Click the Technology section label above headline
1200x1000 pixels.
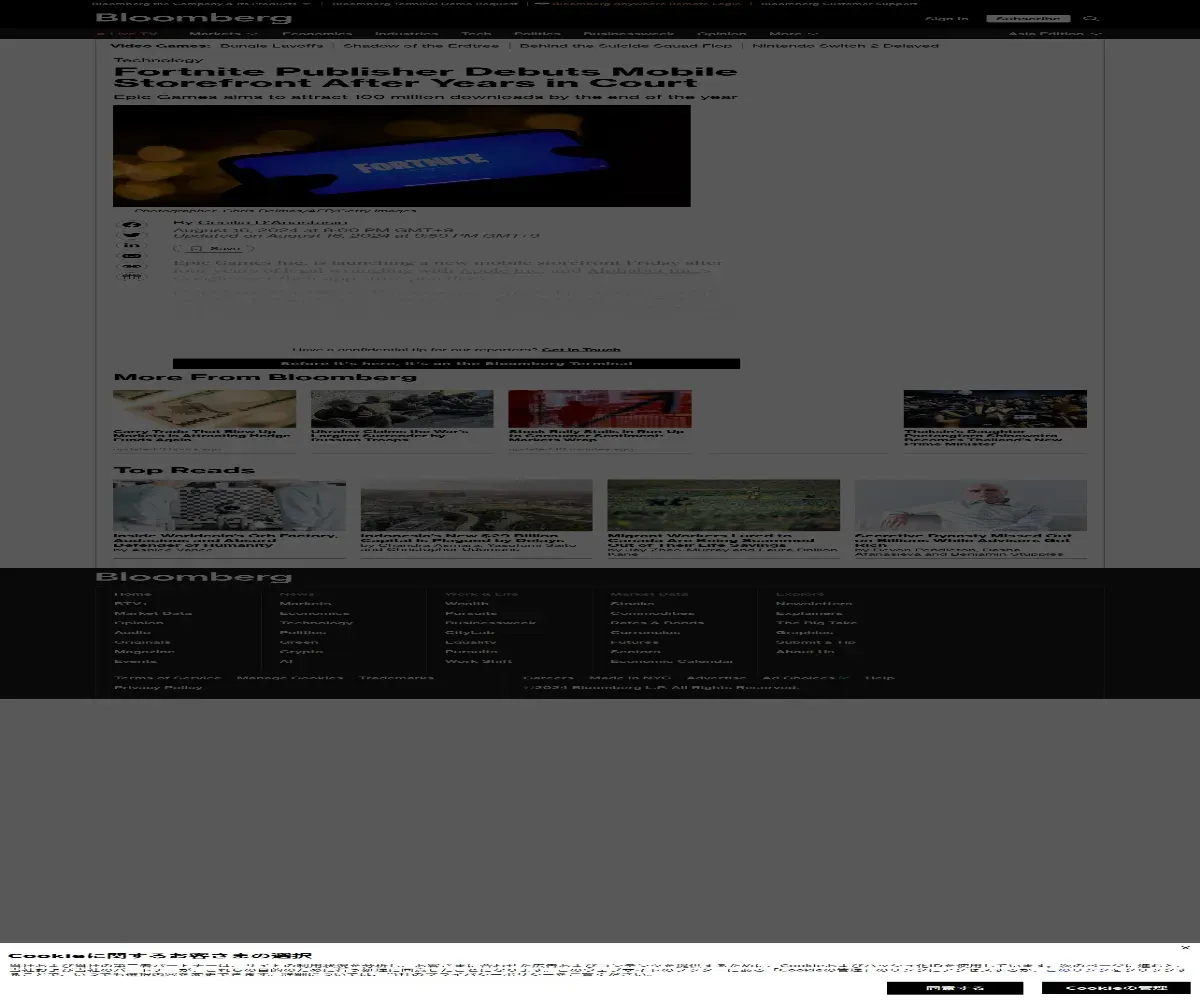(x=158, y=60)
